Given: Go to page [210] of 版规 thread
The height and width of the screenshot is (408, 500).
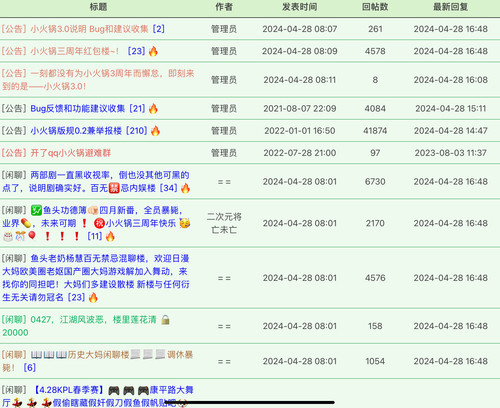Looking at the screenshot, I should pos(137,131).
